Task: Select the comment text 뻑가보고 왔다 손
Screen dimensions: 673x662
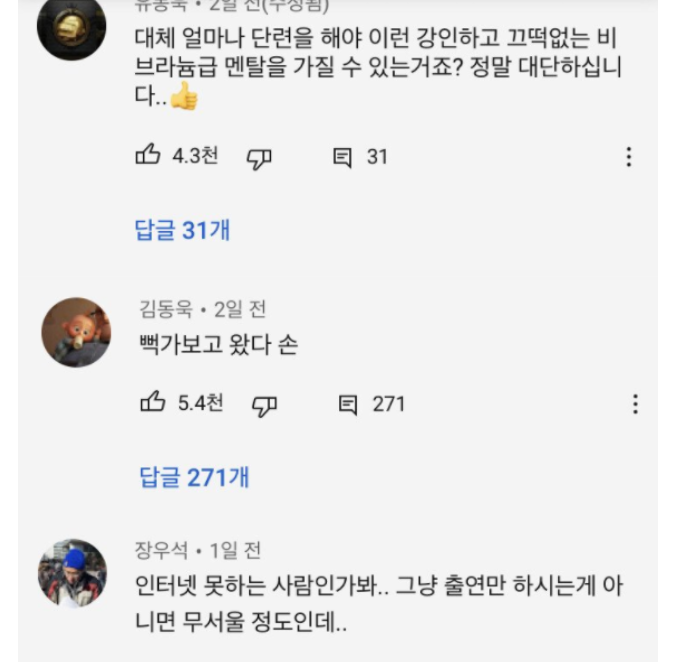Action: pyautogui.click(x=218, y=344)
